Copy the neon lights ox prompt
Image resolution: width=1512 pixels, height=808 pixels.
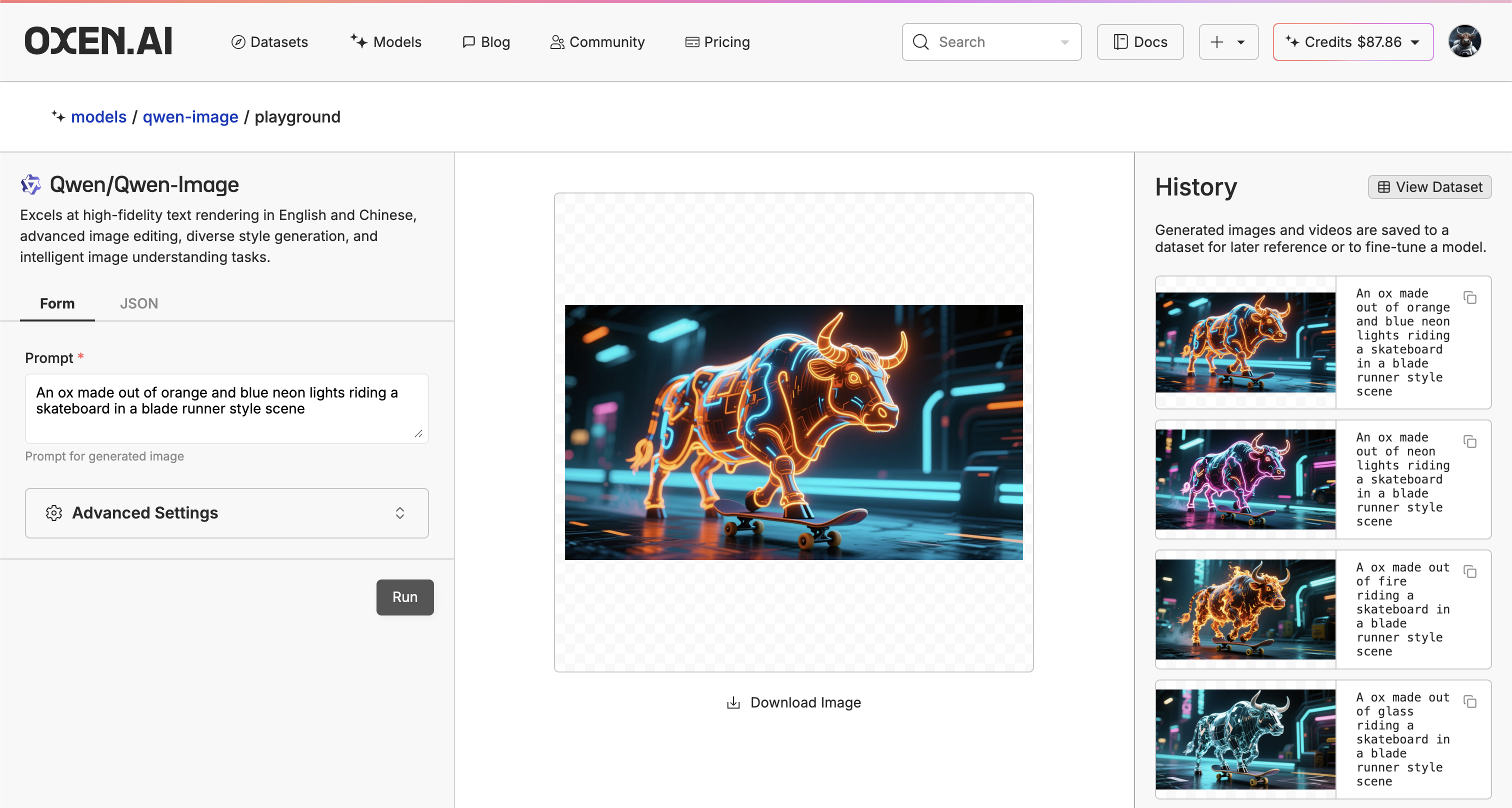1469,442
